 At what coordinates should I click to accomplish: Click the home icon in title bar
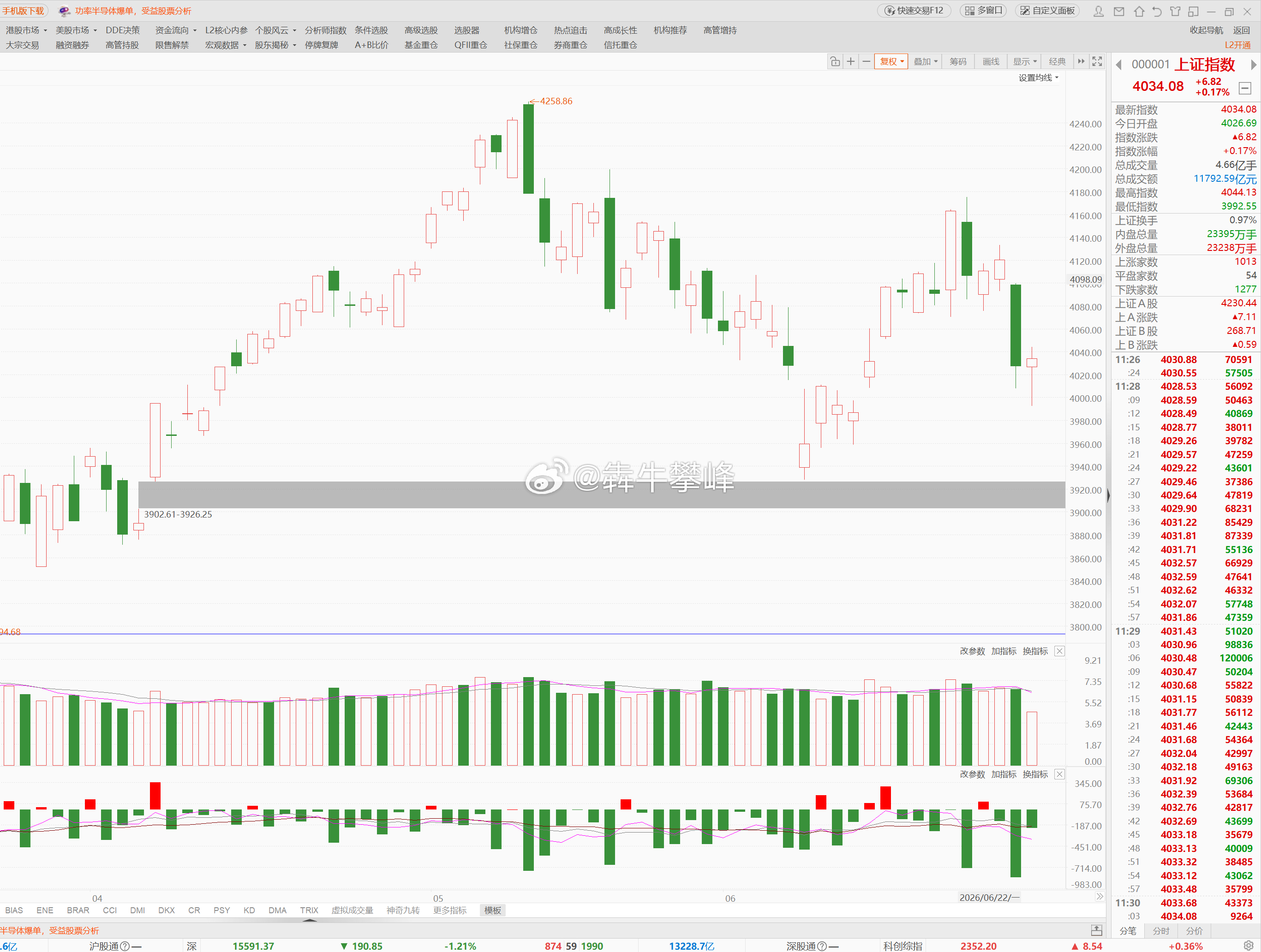click(x=1138, y=11)
